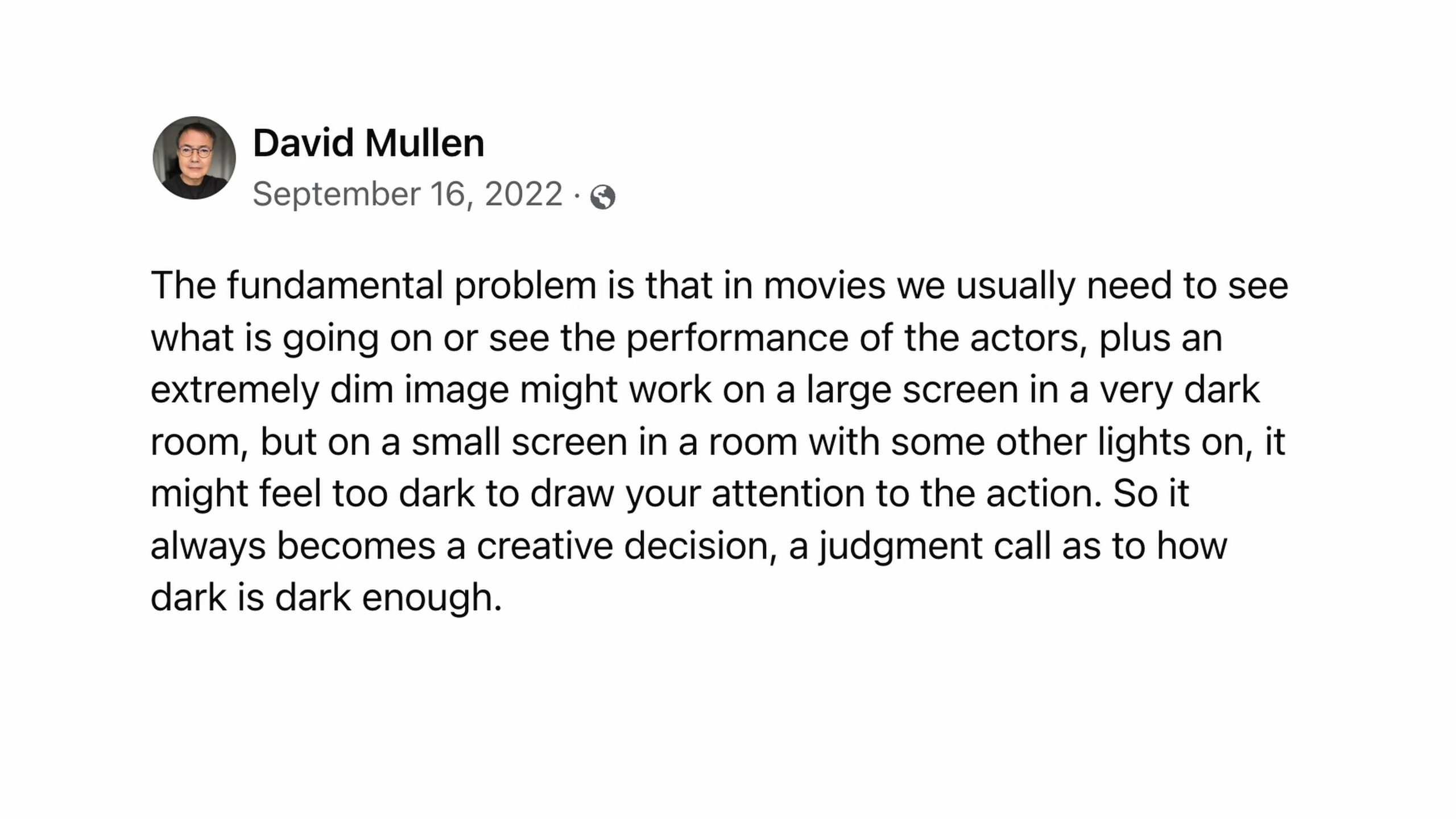Click the public globe privacy icon
The image size is (1456, 819).
(x=602, y=197)
